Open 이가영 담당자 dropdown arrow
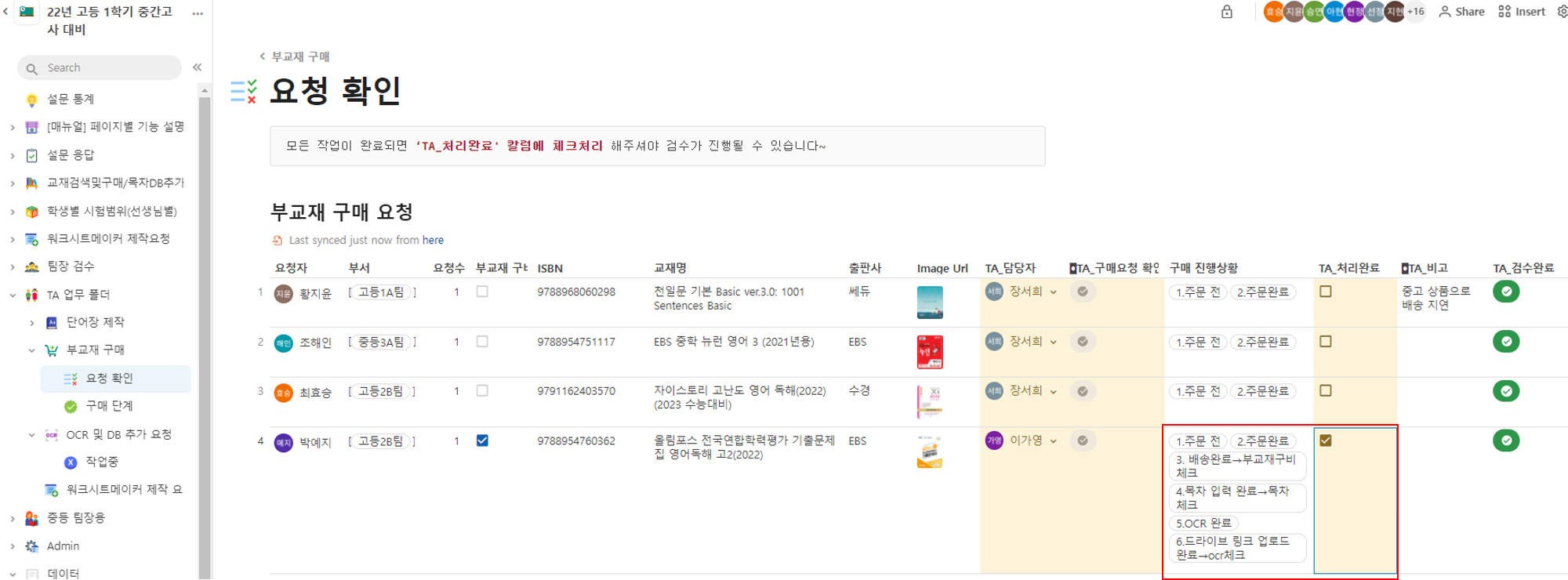The image size is (1568, 580). [x=1053, y=441]
